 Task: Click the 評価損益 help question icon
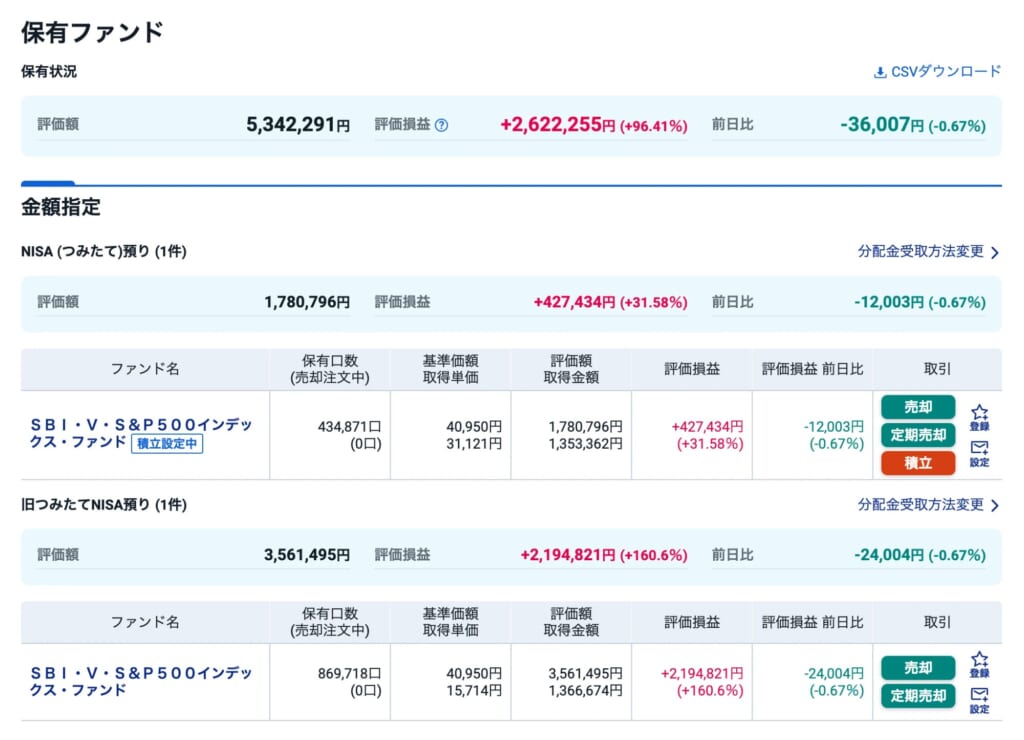(x=441, y=125)
